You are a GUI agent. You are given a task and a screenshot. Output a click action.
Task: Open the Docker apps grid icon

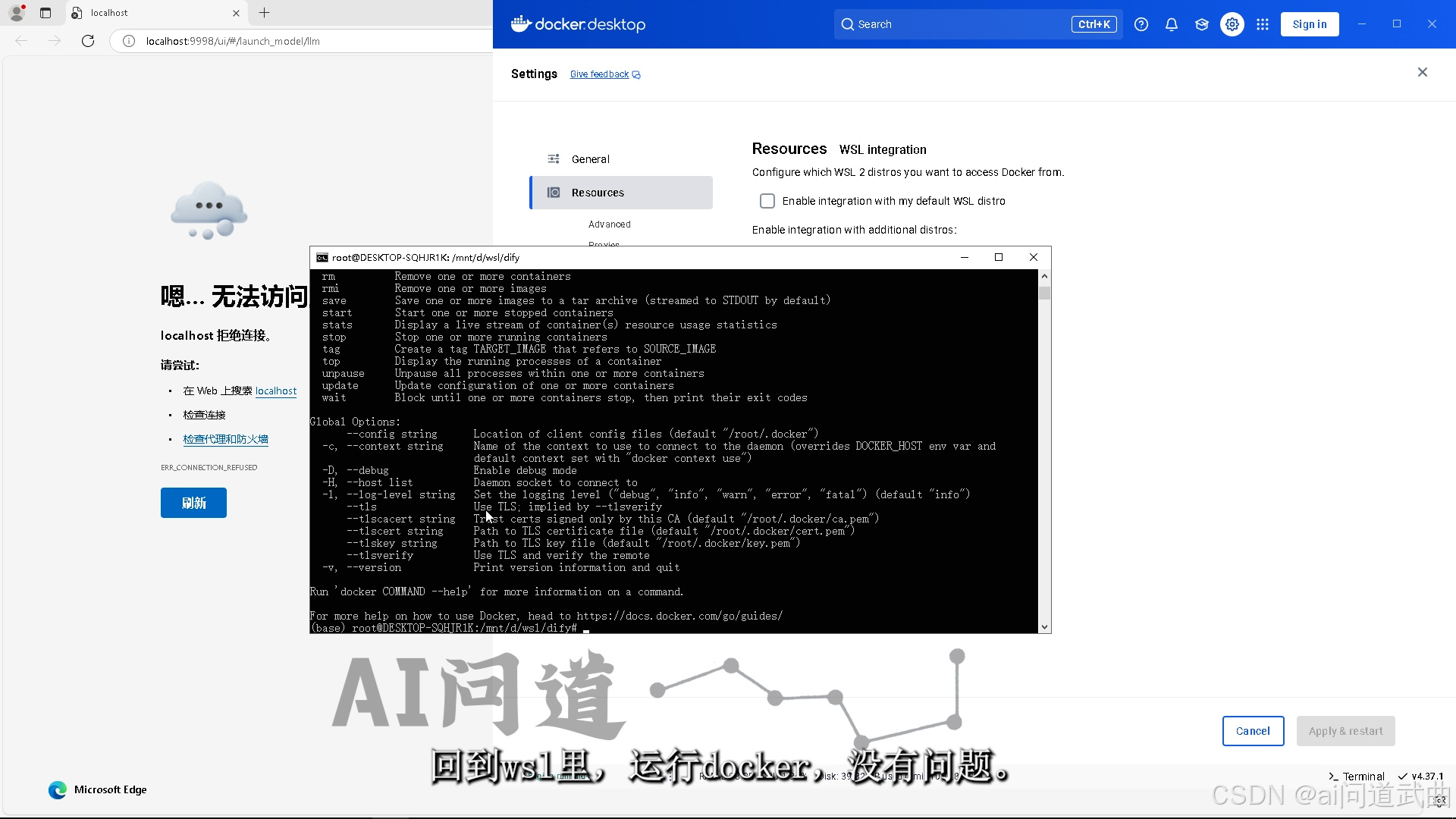click(x=1262, y=24)
